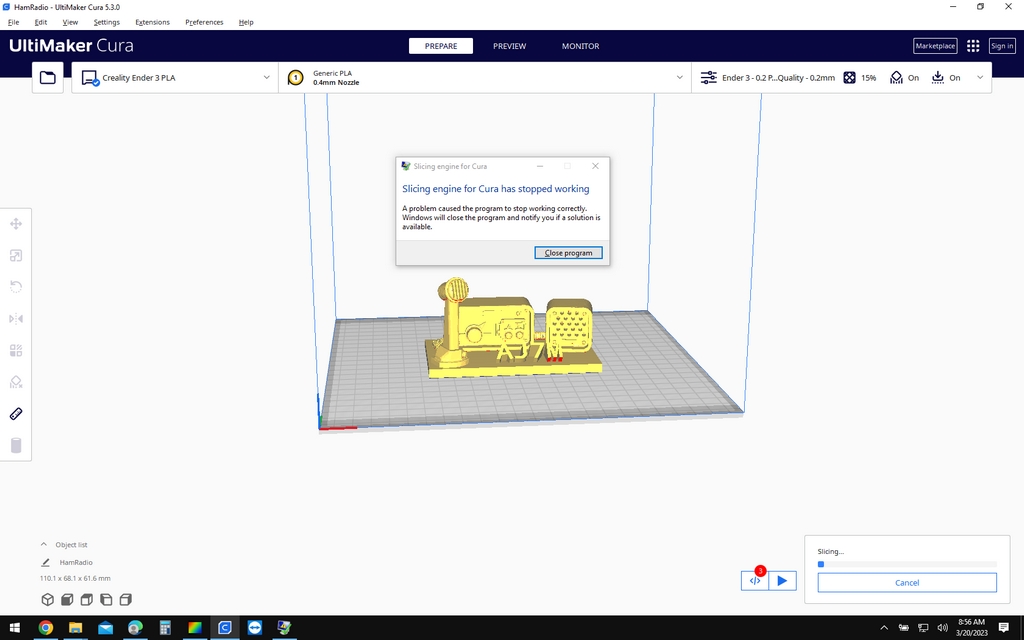The height and width of the screenshot is (640, 1024).
Task: Open the Settings menu
Action: pos(106,22)
